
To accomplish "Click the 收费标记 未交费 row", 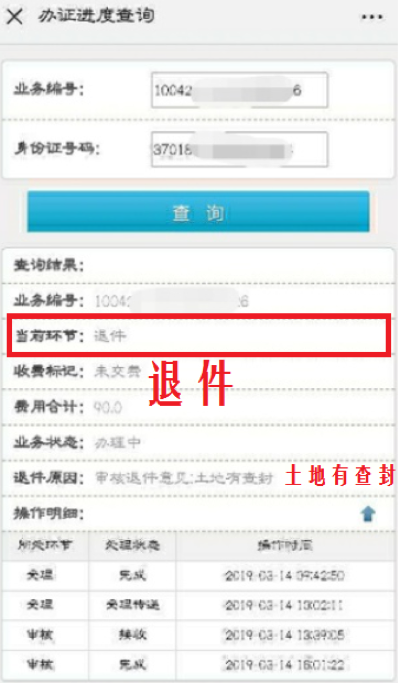I will (198, 372).
